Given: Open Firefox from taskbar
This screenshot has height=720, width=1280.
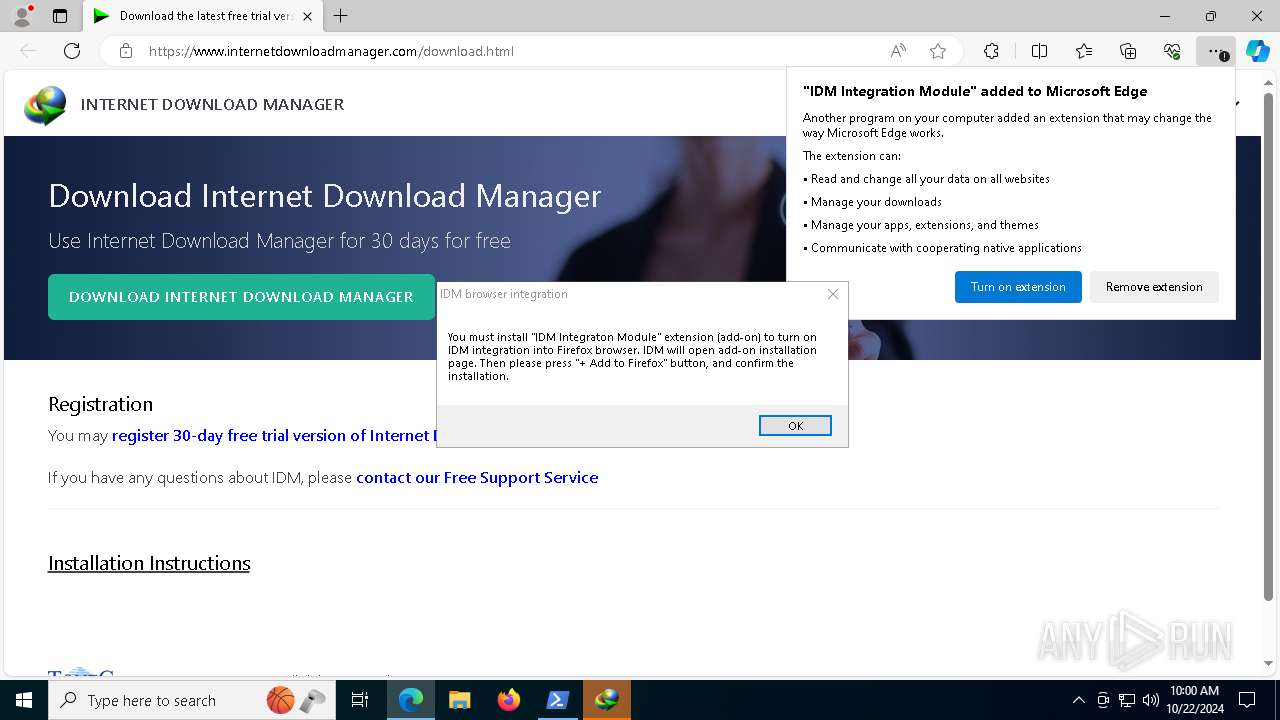Looking at the screenshot, I should [x=509, y=700].
